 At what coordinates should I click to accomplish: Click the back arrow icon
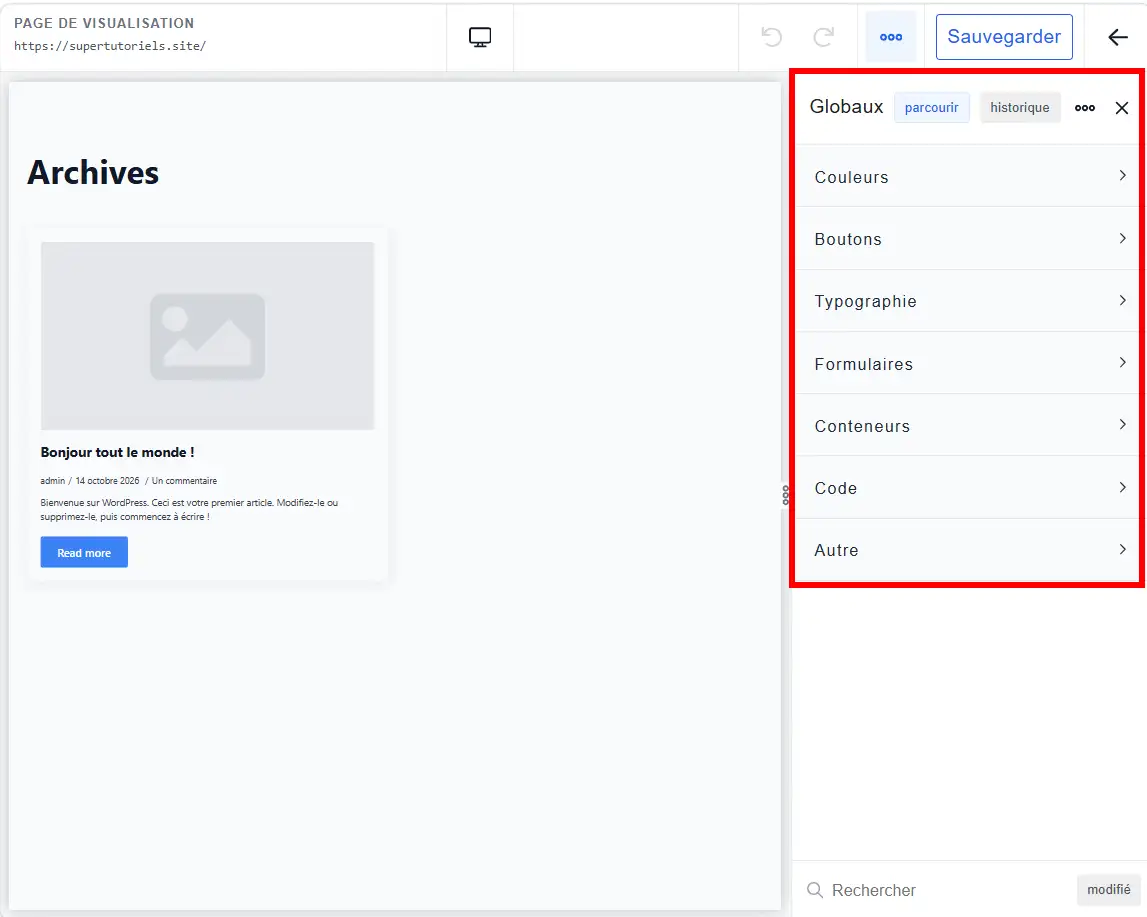[1117, 37]
